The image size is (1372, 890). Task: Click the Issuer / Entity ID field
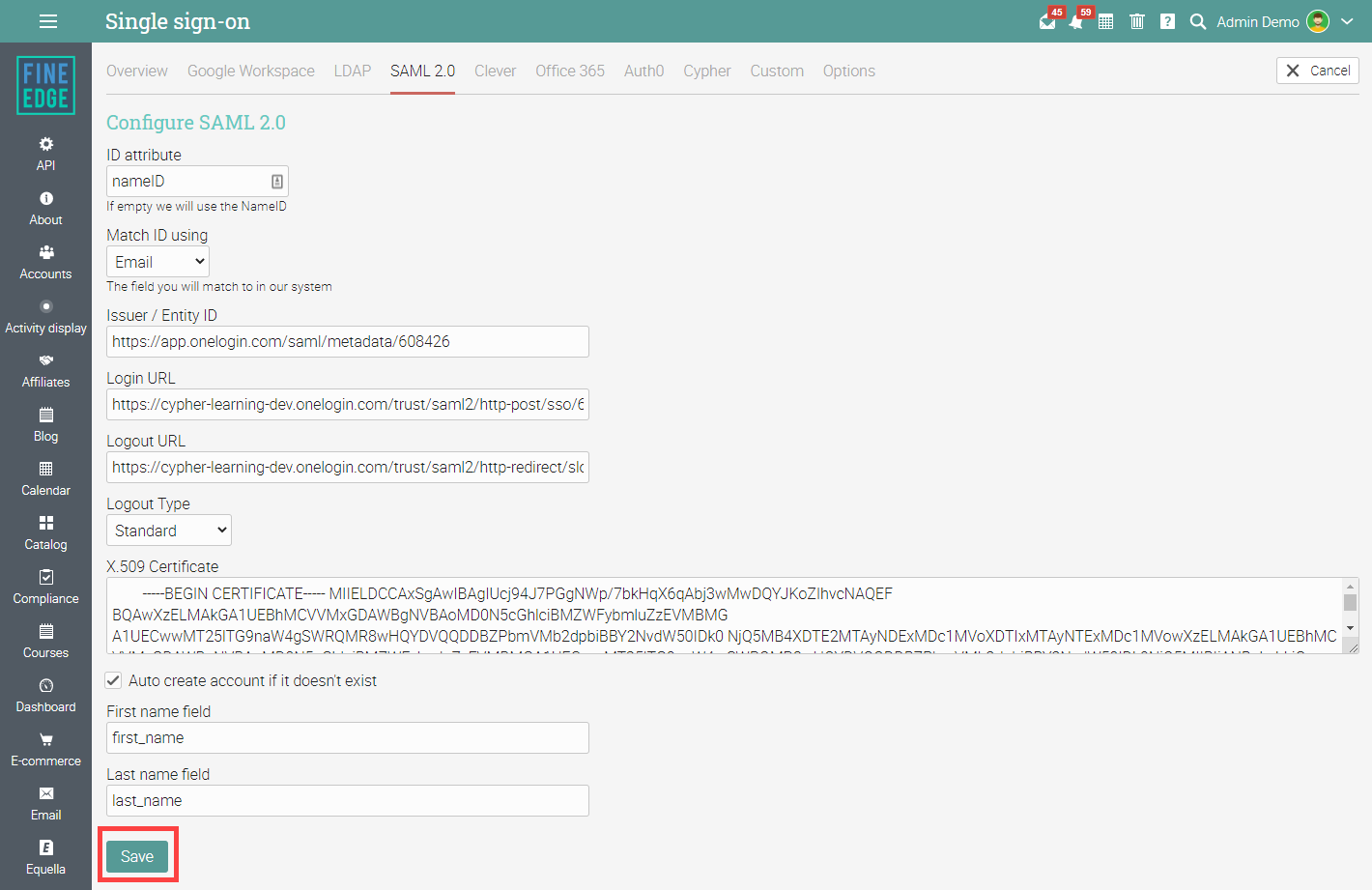(348, 341)
